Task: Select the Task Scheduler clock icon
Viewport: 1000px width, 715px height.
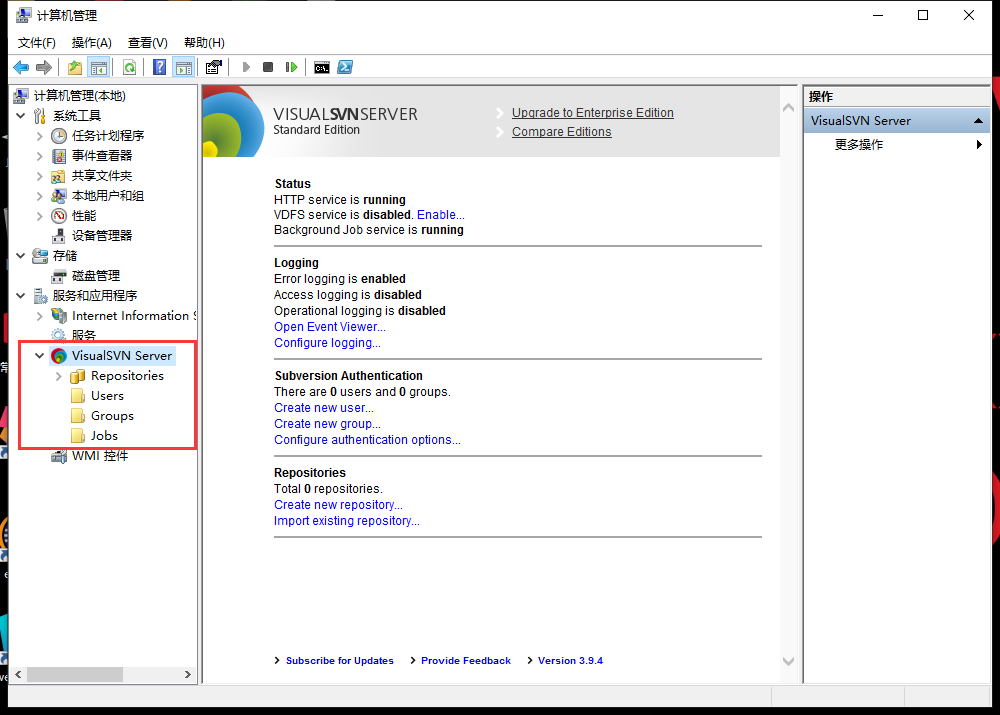Action: coord(59,136)
